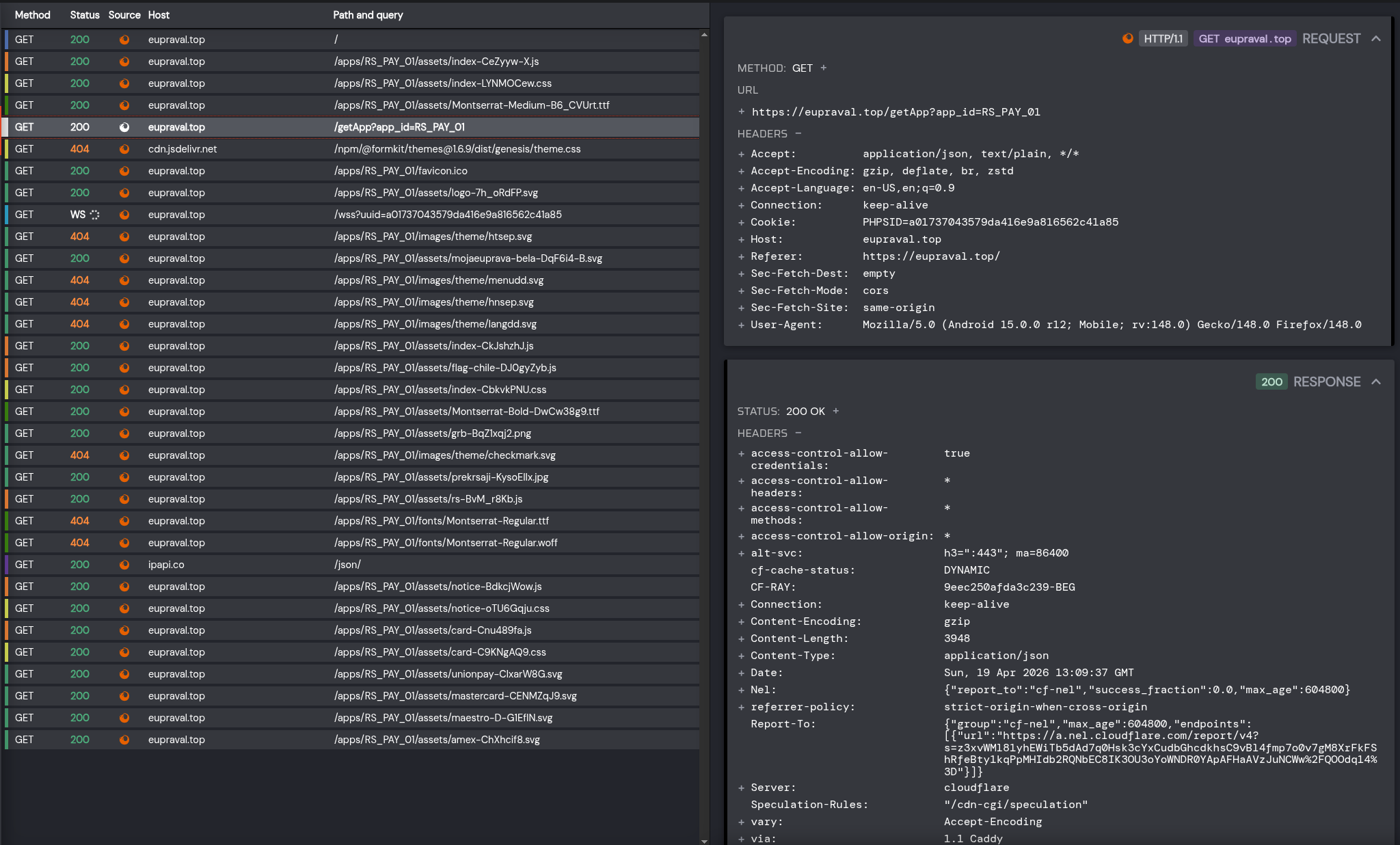Click the Firefox icon beside HTTP/1.1 badge
1400x845 pixels.
tap(1128, 38)
